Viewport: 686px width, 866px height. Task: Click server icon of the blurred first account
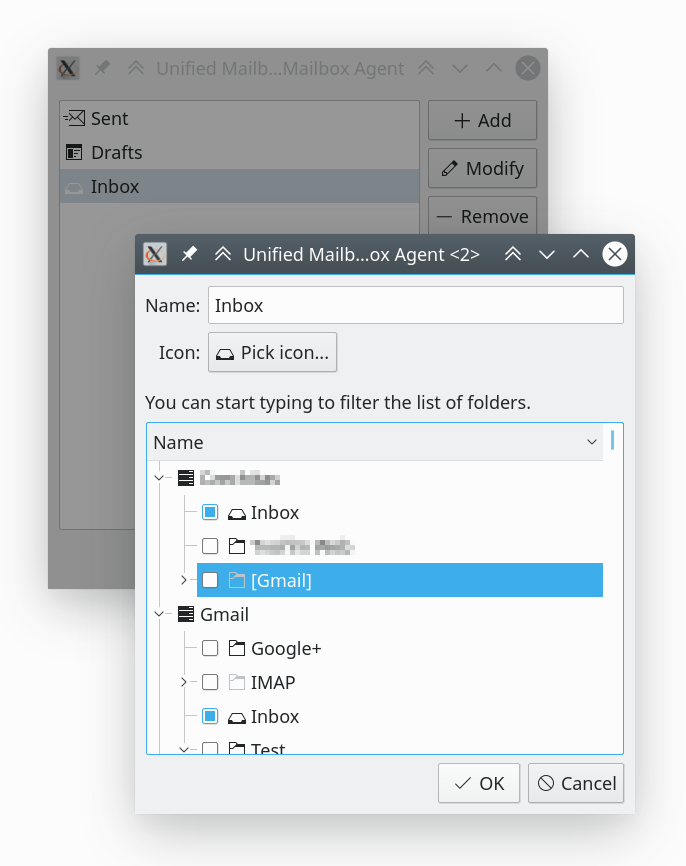[186, 478]
